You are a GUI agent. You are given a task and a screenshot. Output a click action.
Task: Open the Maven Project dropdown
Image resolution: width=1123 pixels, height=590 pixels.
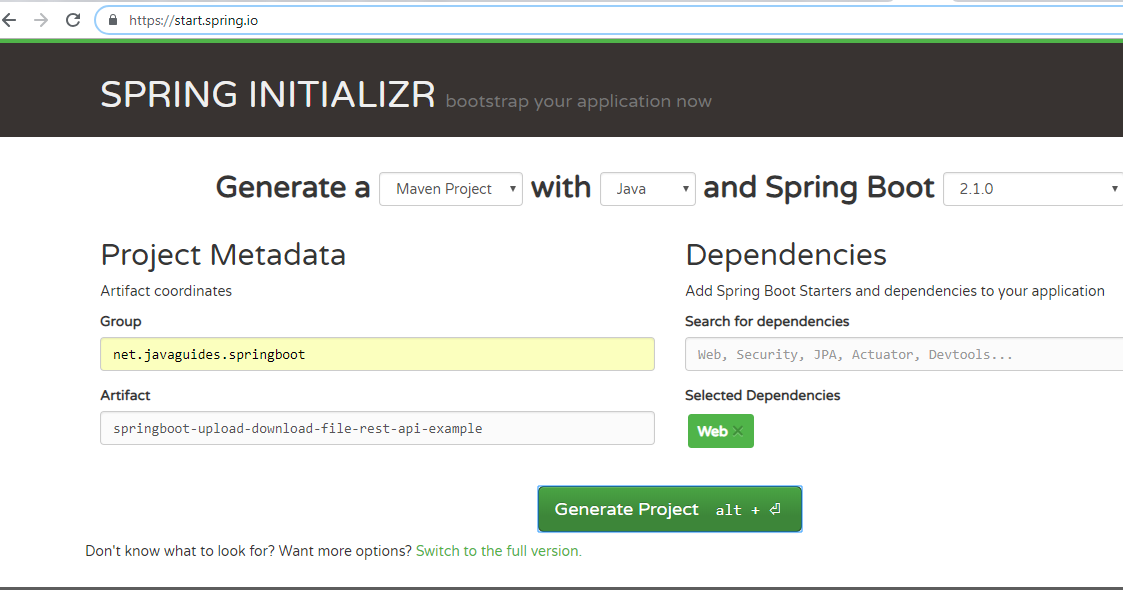click(450, 188)
